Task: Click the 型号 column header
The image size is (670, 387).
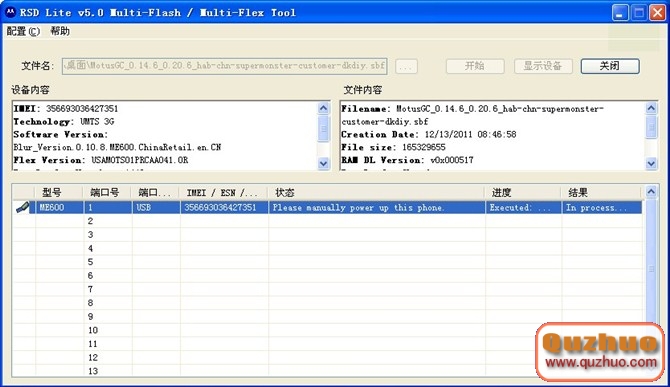Action: click(x=59, y=193)
